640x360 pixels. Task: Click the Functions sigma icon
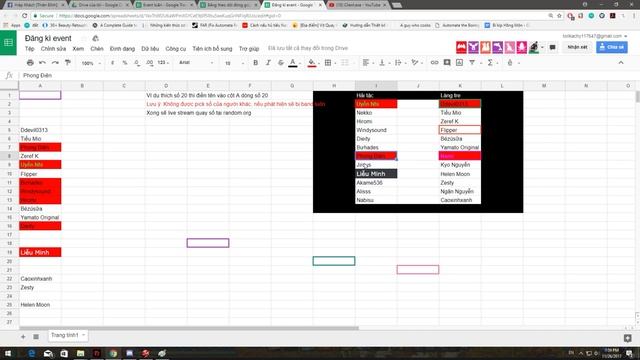coord(490,63)
